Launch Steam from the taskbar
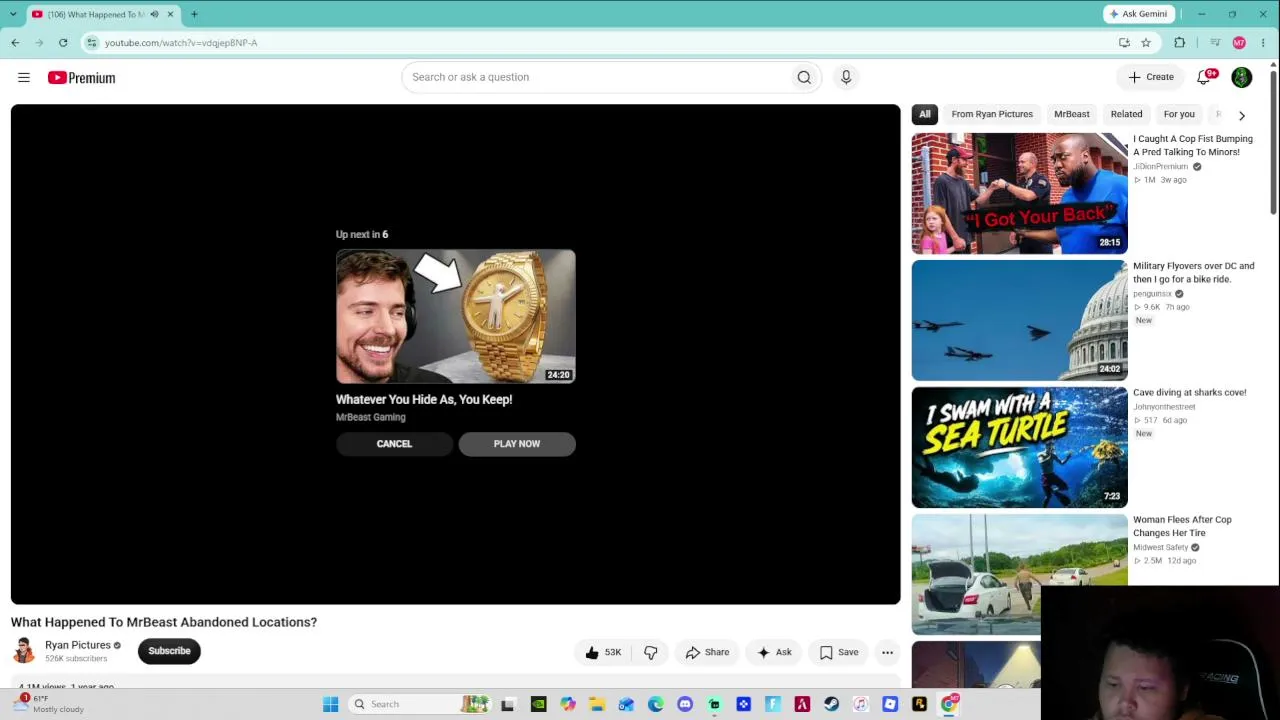This screenshot has height=720, width=1280. point(831,704)
